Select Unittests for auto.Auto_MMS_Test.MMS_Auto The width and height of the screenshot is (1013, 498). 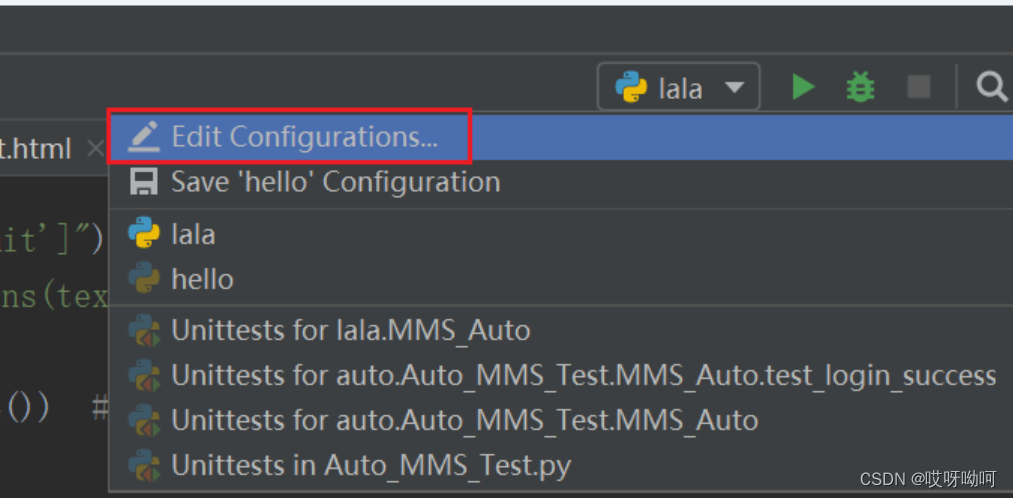tap(464, 420)
